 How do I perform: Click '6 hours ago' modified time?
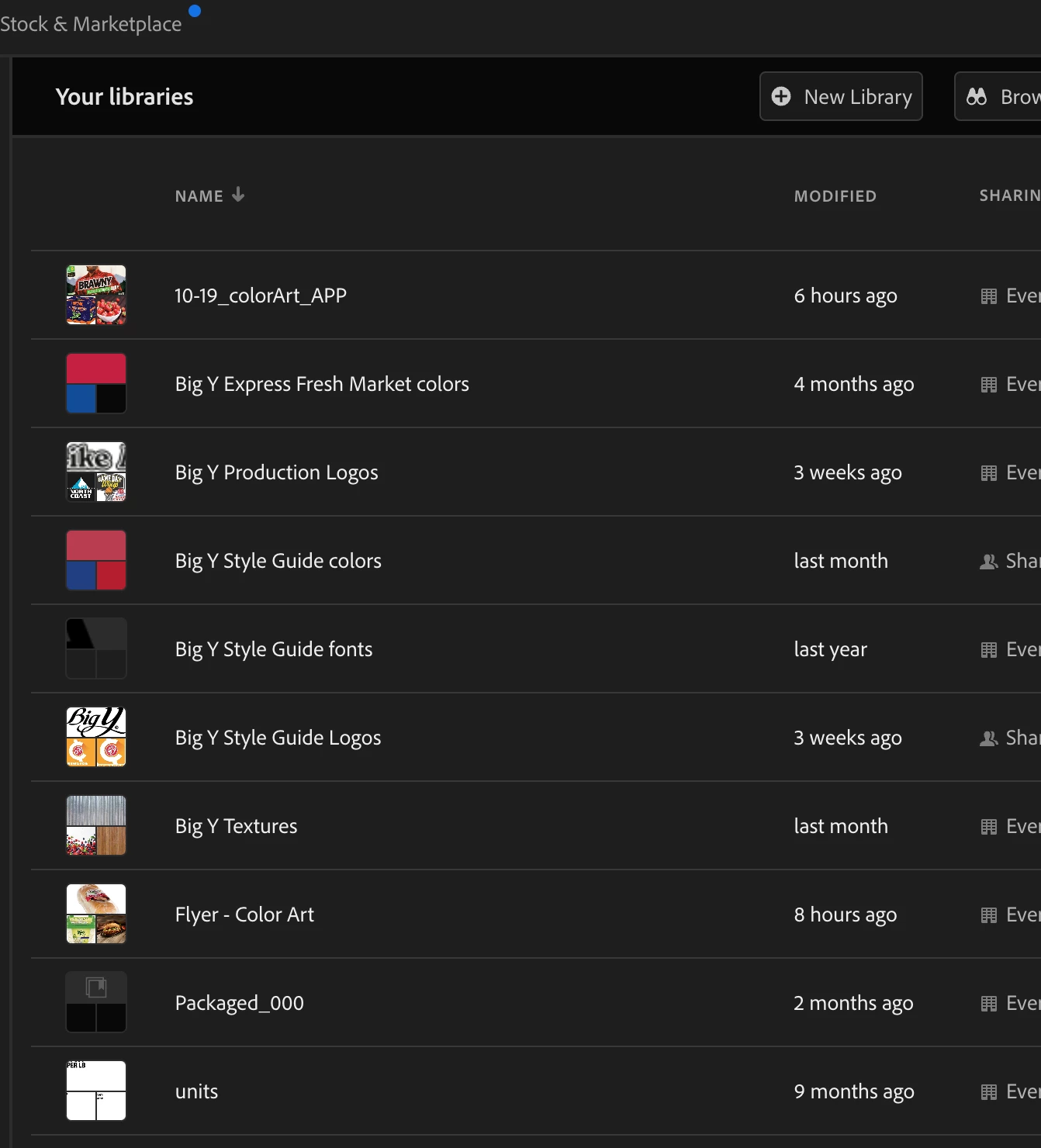[846, 296]
